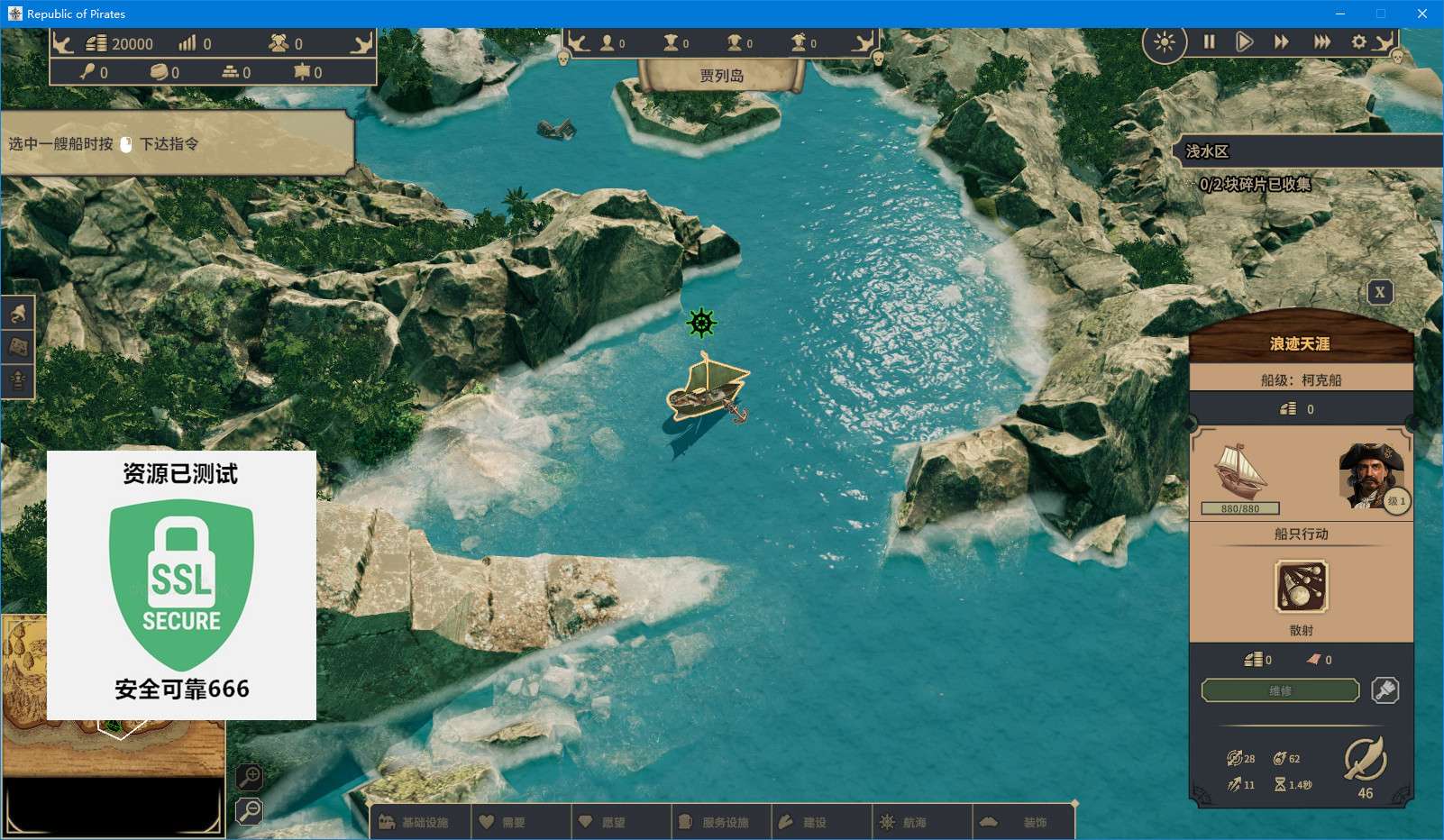
Task: Activate the 散射 scatter shot ability
Action: point(1301,587)
